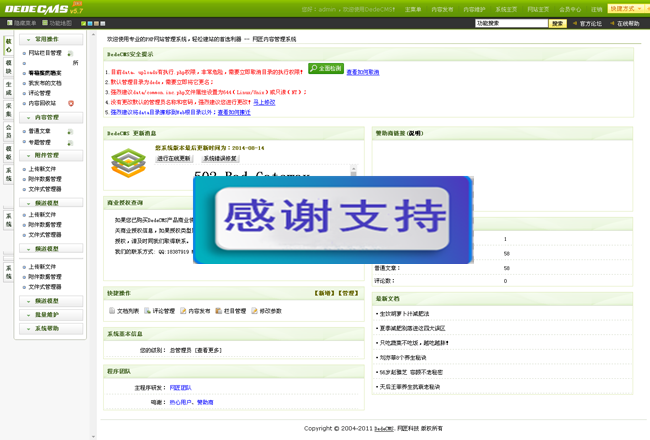This screenshot has height=440, width=650.
Task: Click the arrow icon before 官方论坛
Action: pos(575,24)
